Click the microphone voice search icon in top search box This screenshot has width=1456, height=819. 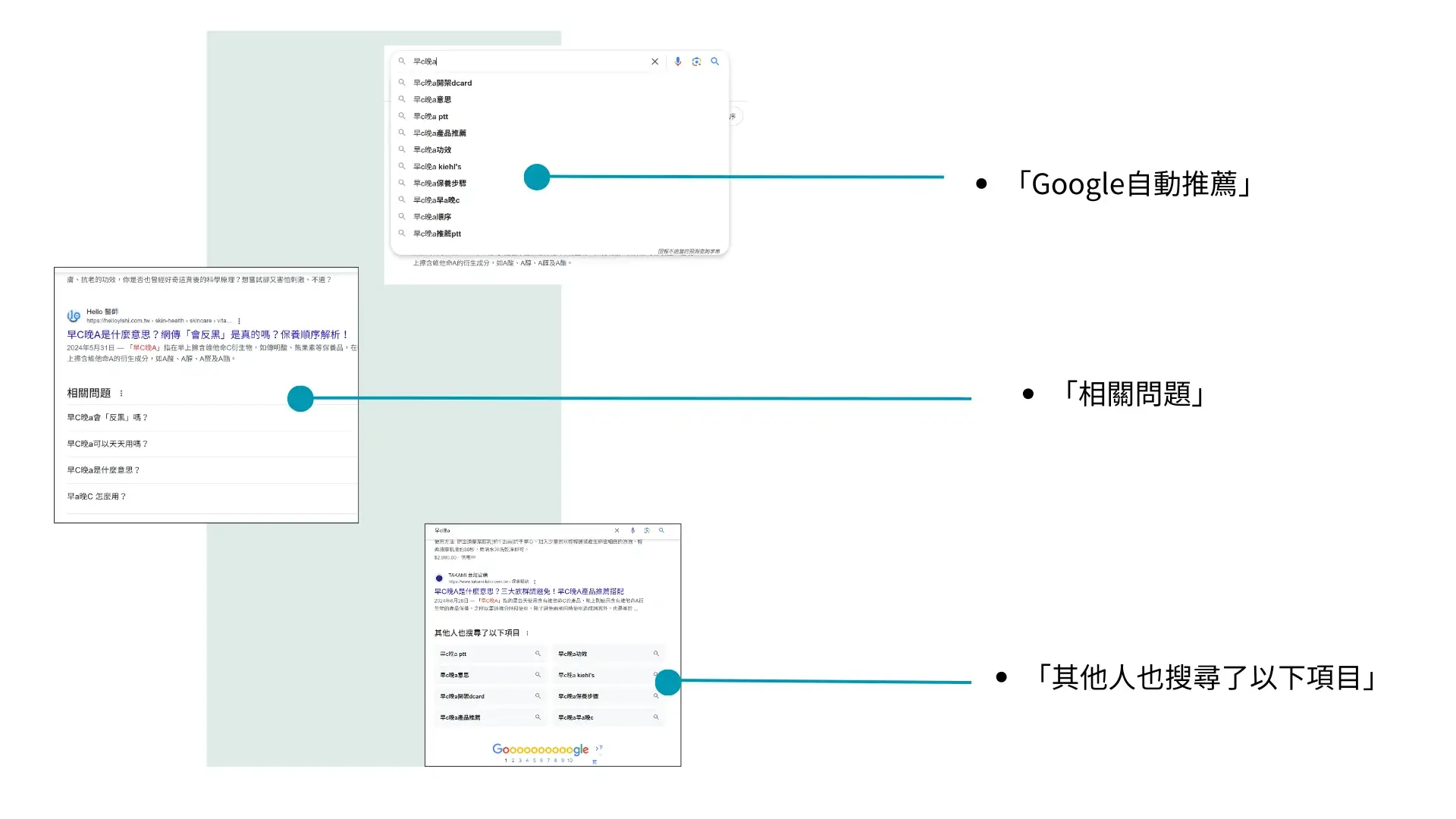[x=678, y=61]
